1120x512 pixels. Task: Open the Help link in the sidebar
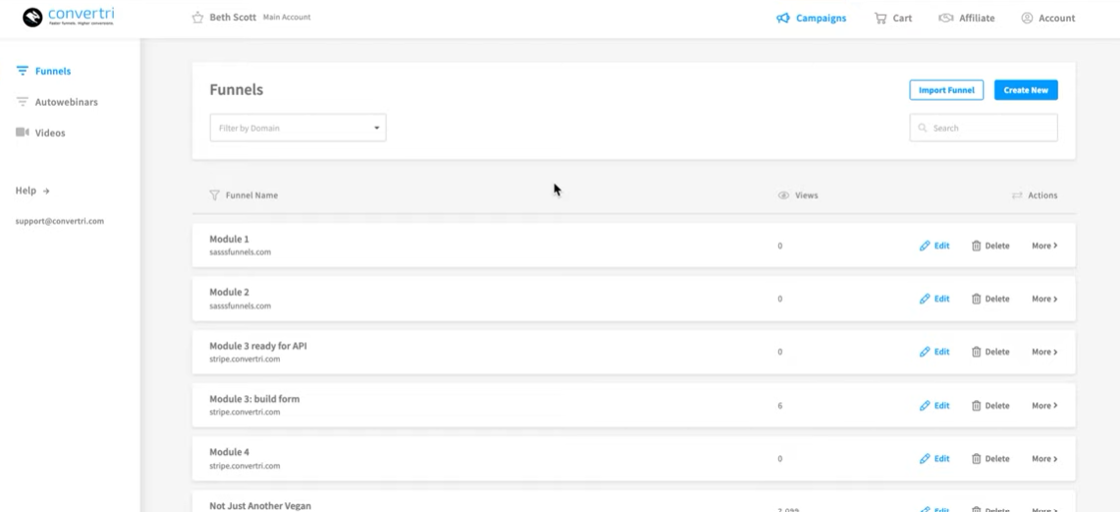[x=32, y=190]
